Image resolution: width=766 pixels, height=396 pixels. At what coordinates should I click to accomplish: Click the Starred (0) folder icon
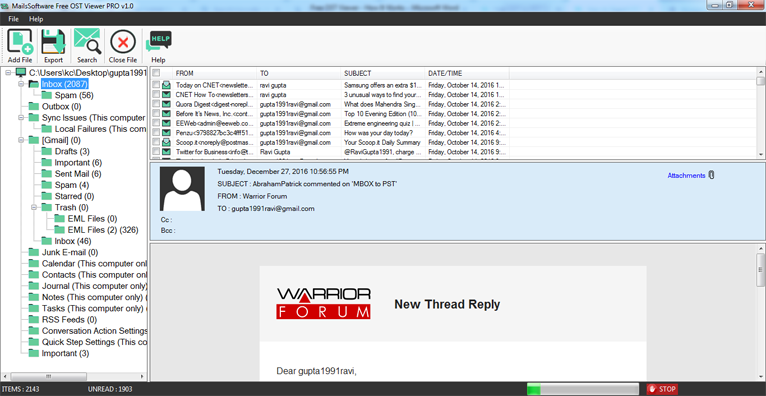47,196
